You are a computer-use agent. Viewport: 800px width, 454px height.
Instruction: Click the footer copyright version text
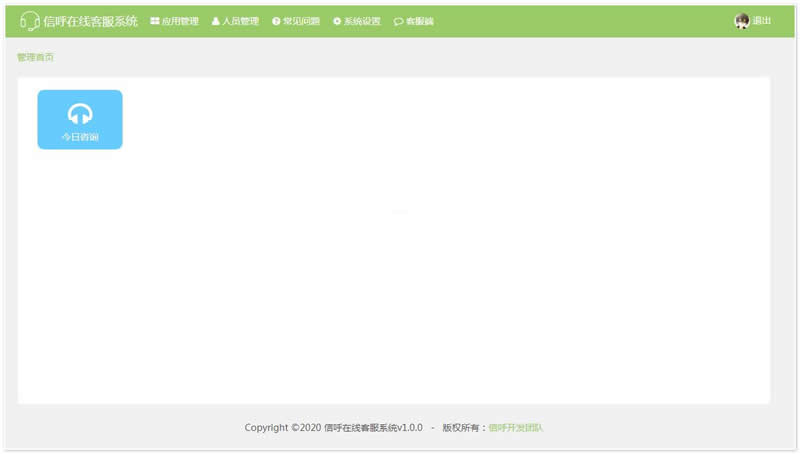point(333,428)
